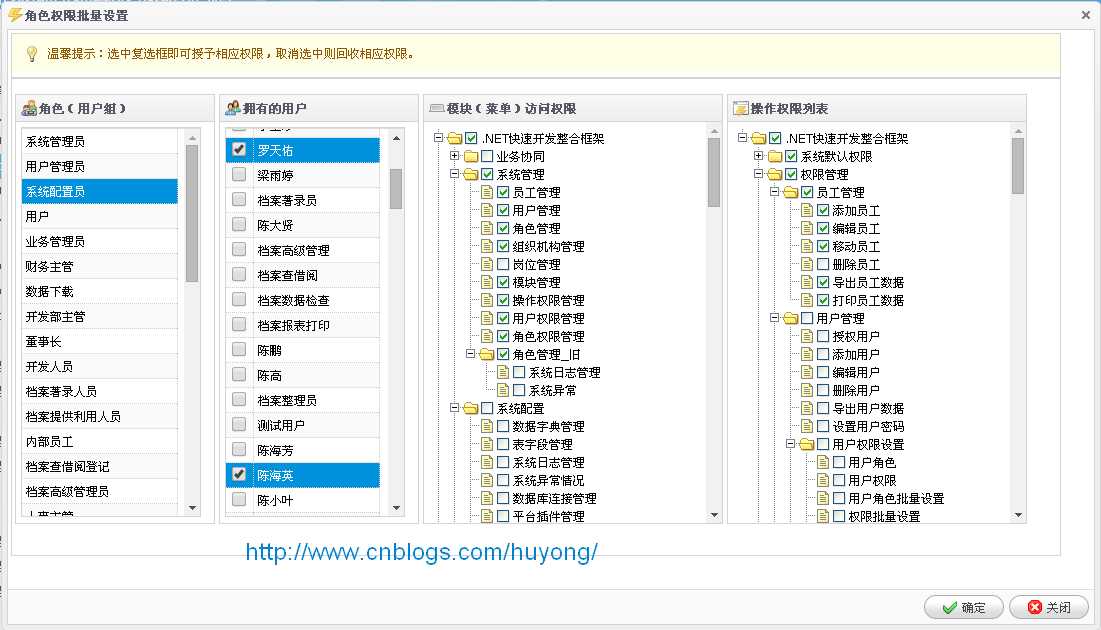Click the users icon in 拥有的用户 header

coord(232,108)
